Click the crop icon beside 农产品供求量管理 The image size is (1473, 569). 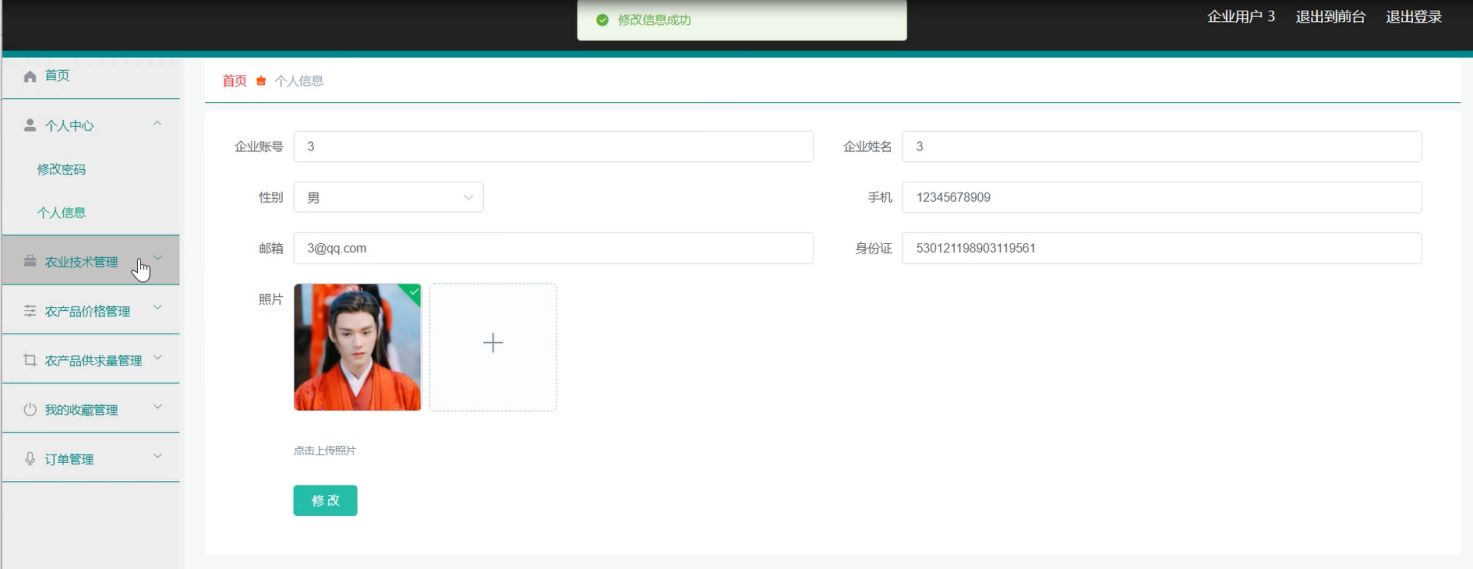point(30,360)
